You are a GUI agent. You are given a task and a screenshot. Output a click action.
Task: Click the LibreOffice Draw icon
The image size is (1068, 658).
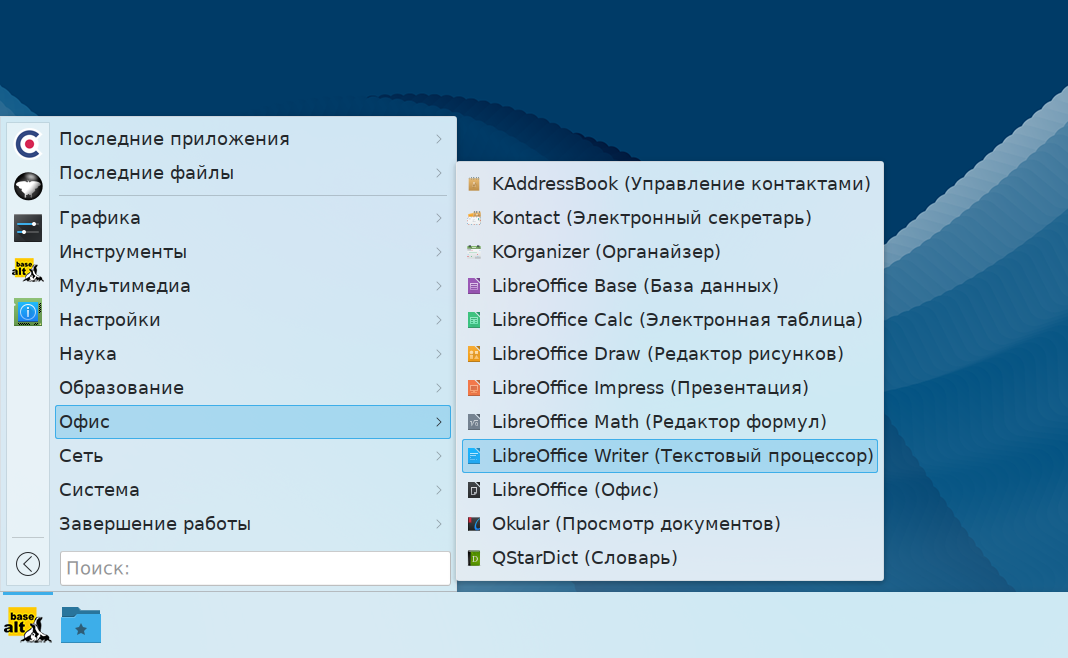[474, 354]
